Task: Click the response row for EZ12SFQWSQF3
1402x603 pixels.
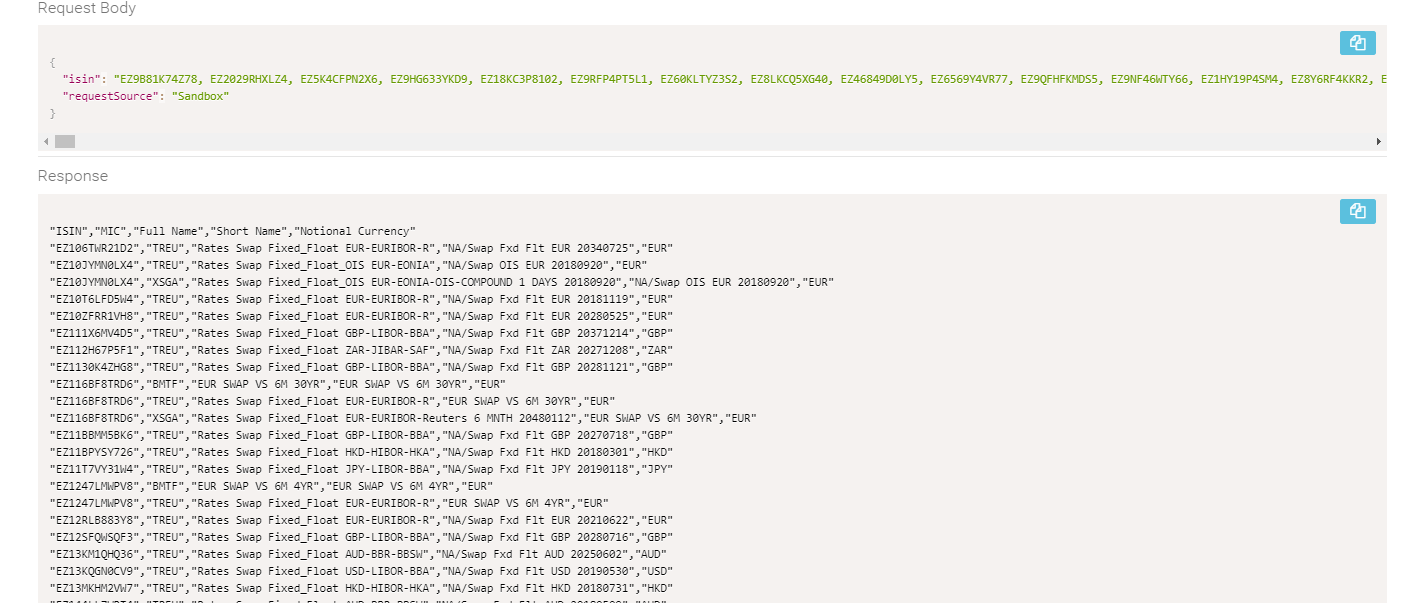Action: pos(361,537)
